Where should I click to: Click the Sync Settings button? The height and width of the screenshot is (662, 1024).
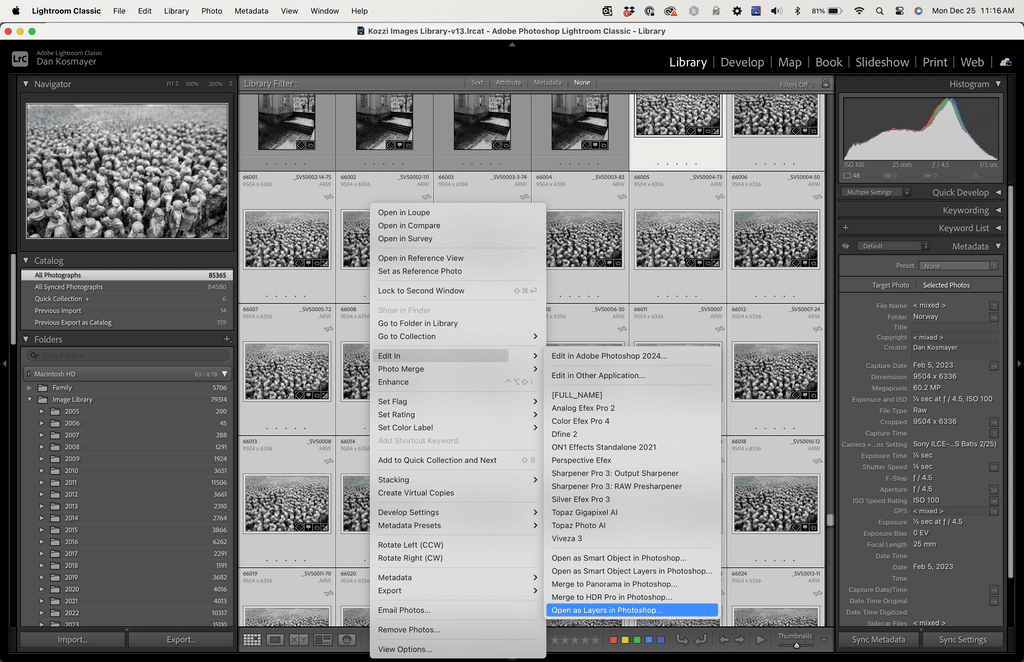click(x=963, y=640)
